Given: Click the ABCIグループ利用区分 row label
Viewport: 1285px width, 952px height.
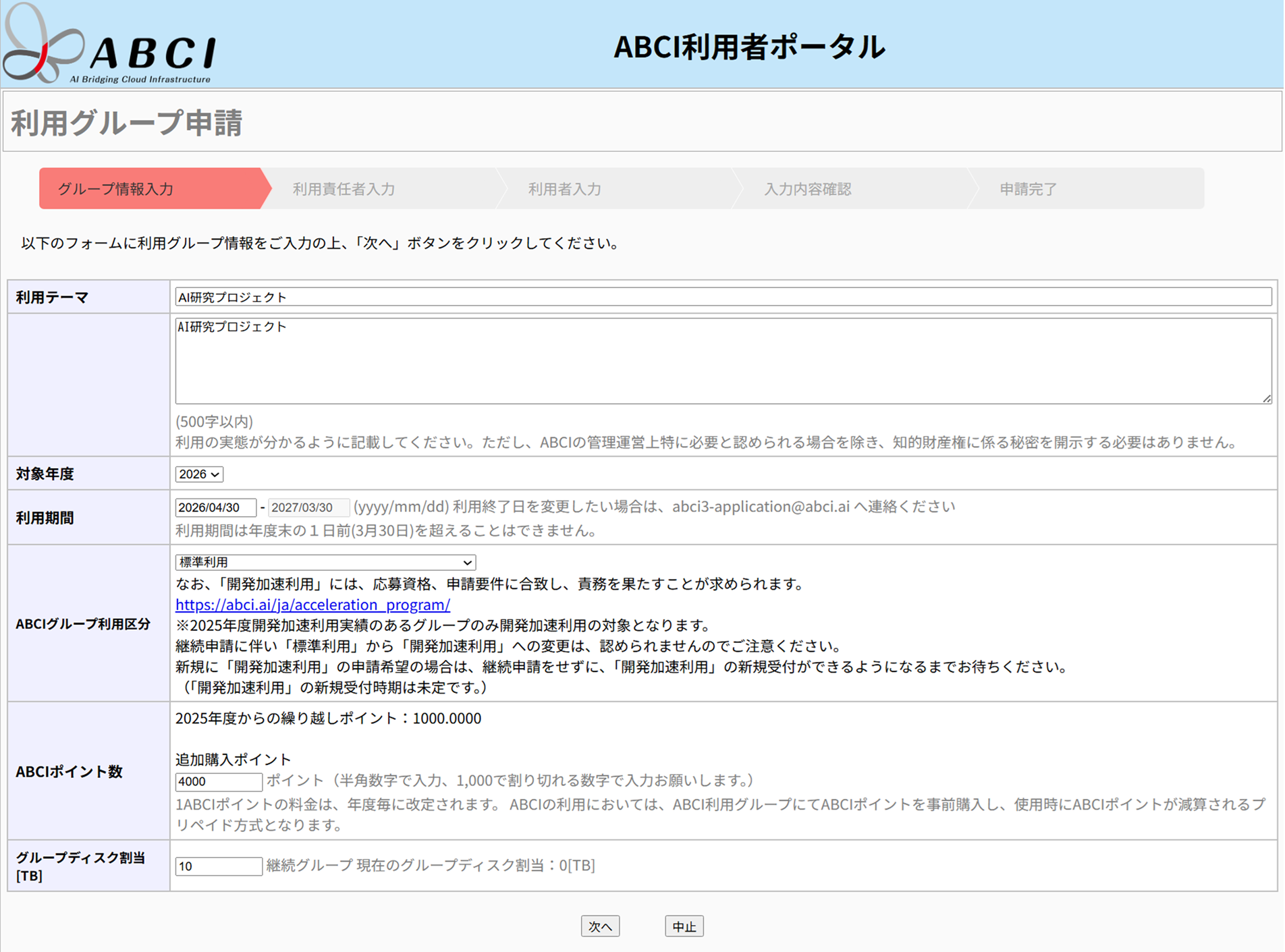Looking at the screenshot, I should tap(83, 624).
